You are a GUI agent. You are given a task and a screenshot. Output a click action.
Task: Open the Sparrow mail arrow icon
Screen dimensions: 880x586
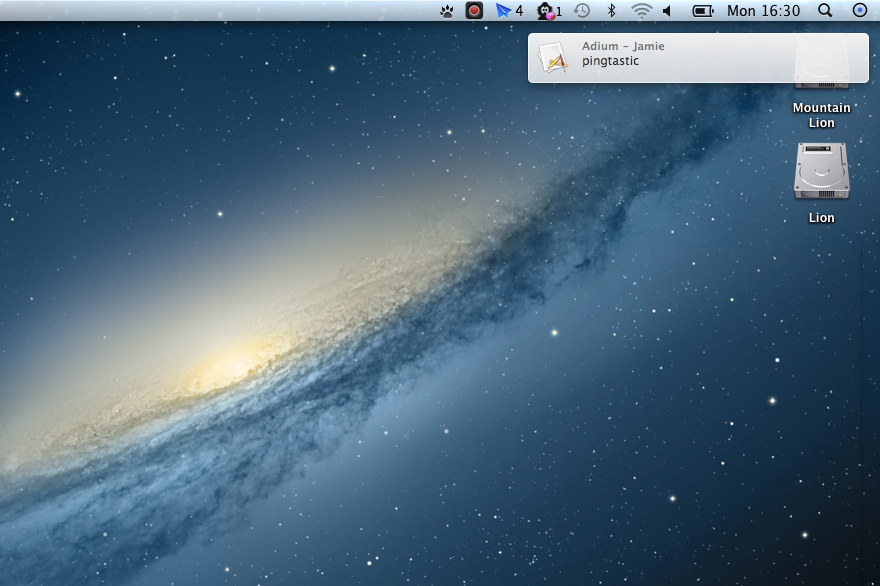click(503, 11)
